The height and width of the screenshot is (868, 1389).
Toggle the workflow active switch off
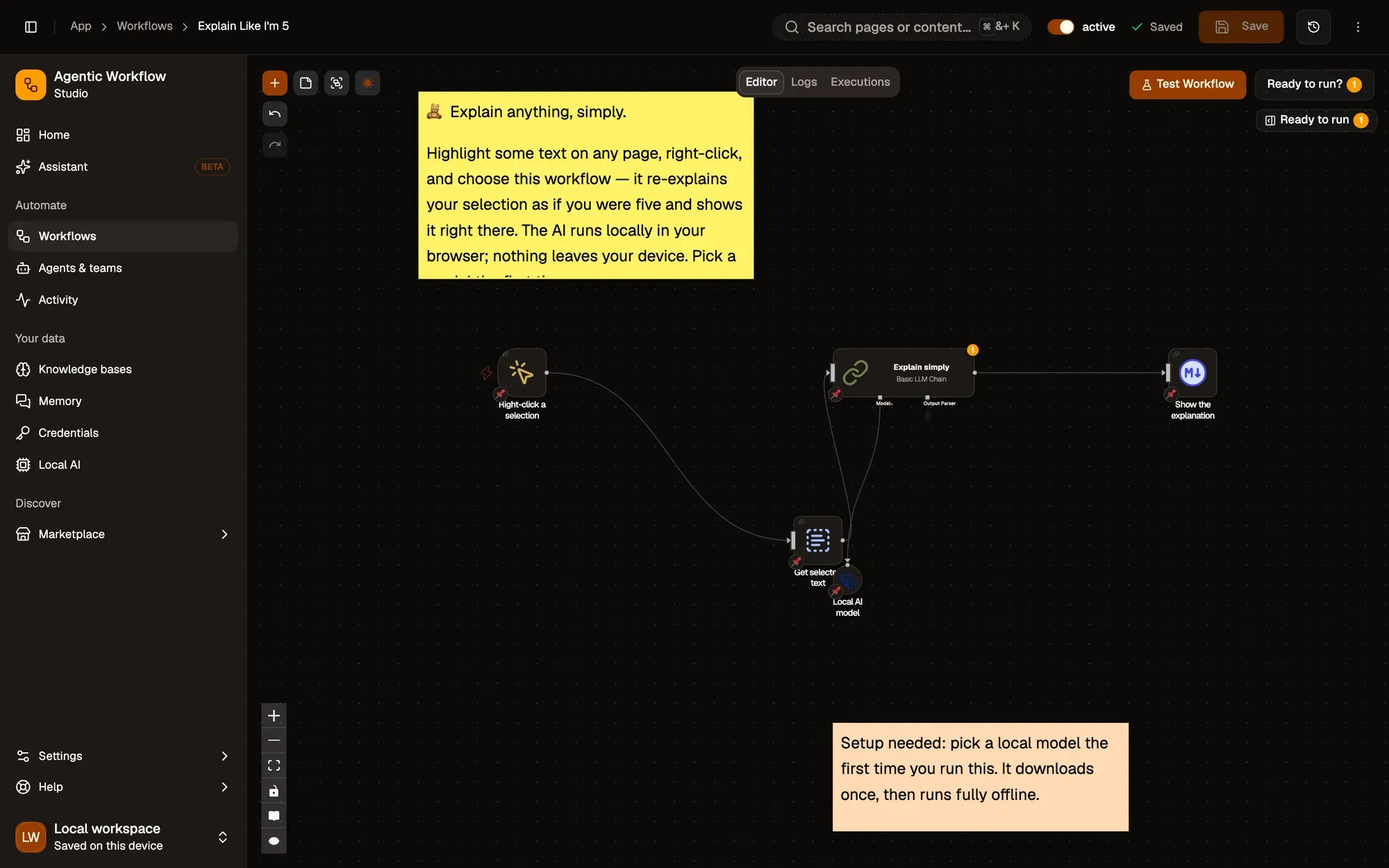[x=1061, y=27]
